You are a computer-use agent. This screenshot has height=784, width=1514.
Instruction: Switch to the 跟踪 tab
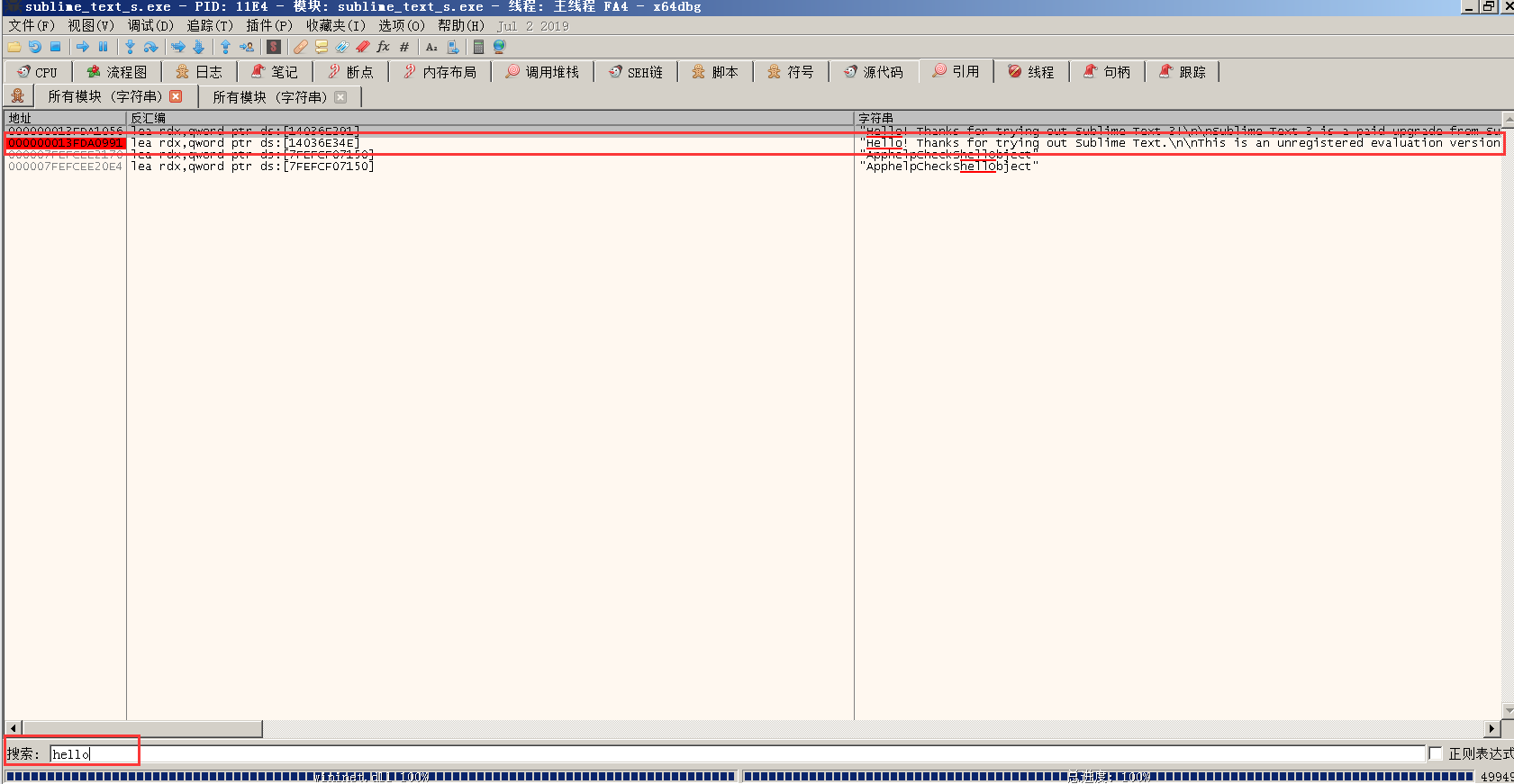point(1183,72)
